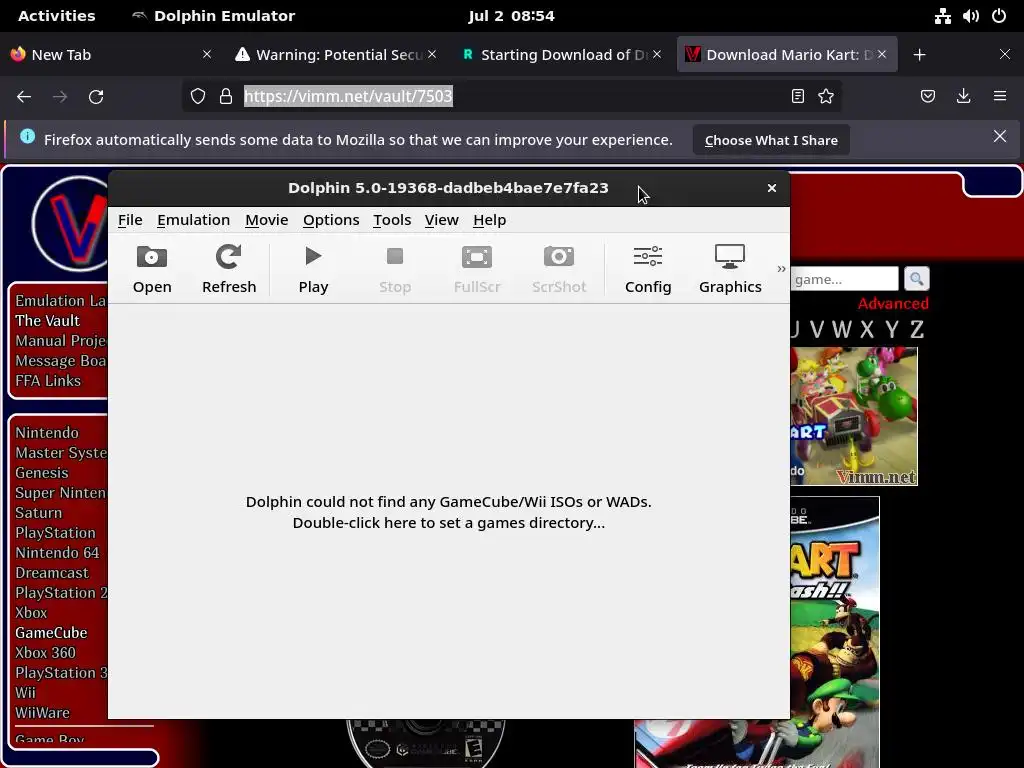Screen dimensions: 1024x768
Task: Dismiss the Firefox data notification bar
Action: coord(1000,136)
